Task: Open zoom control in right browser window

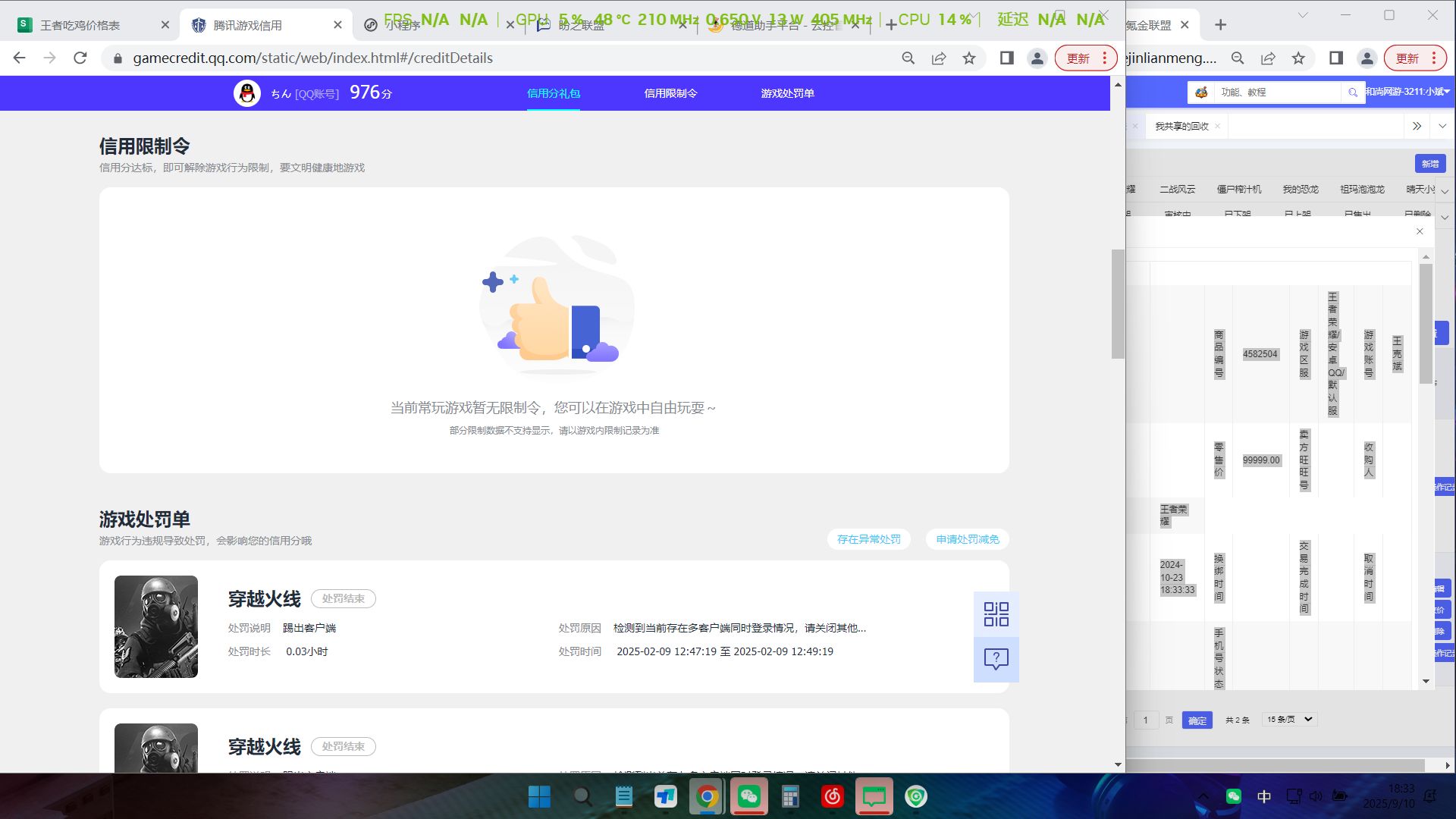Action: 1238,58
